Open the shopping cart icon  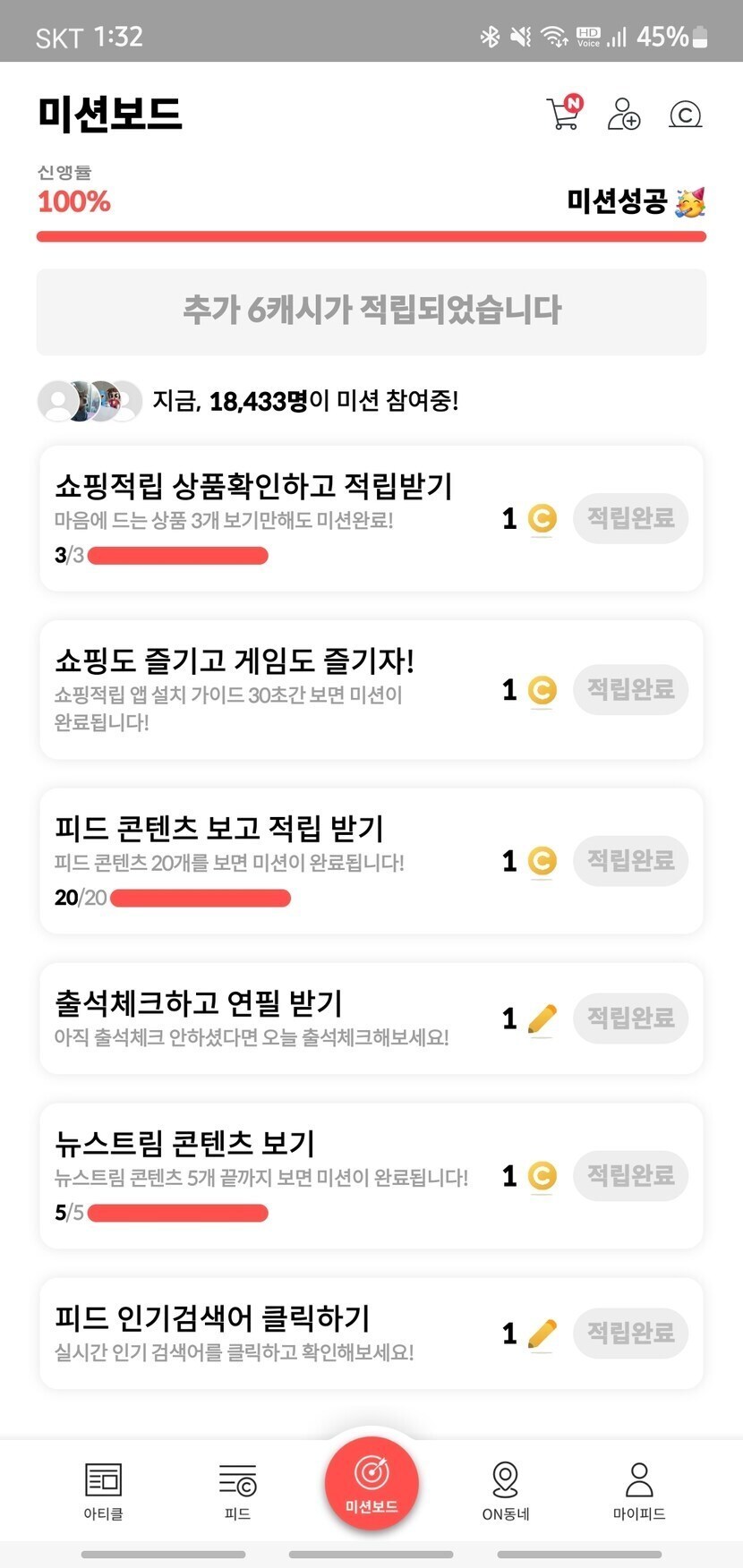[564, 113]
